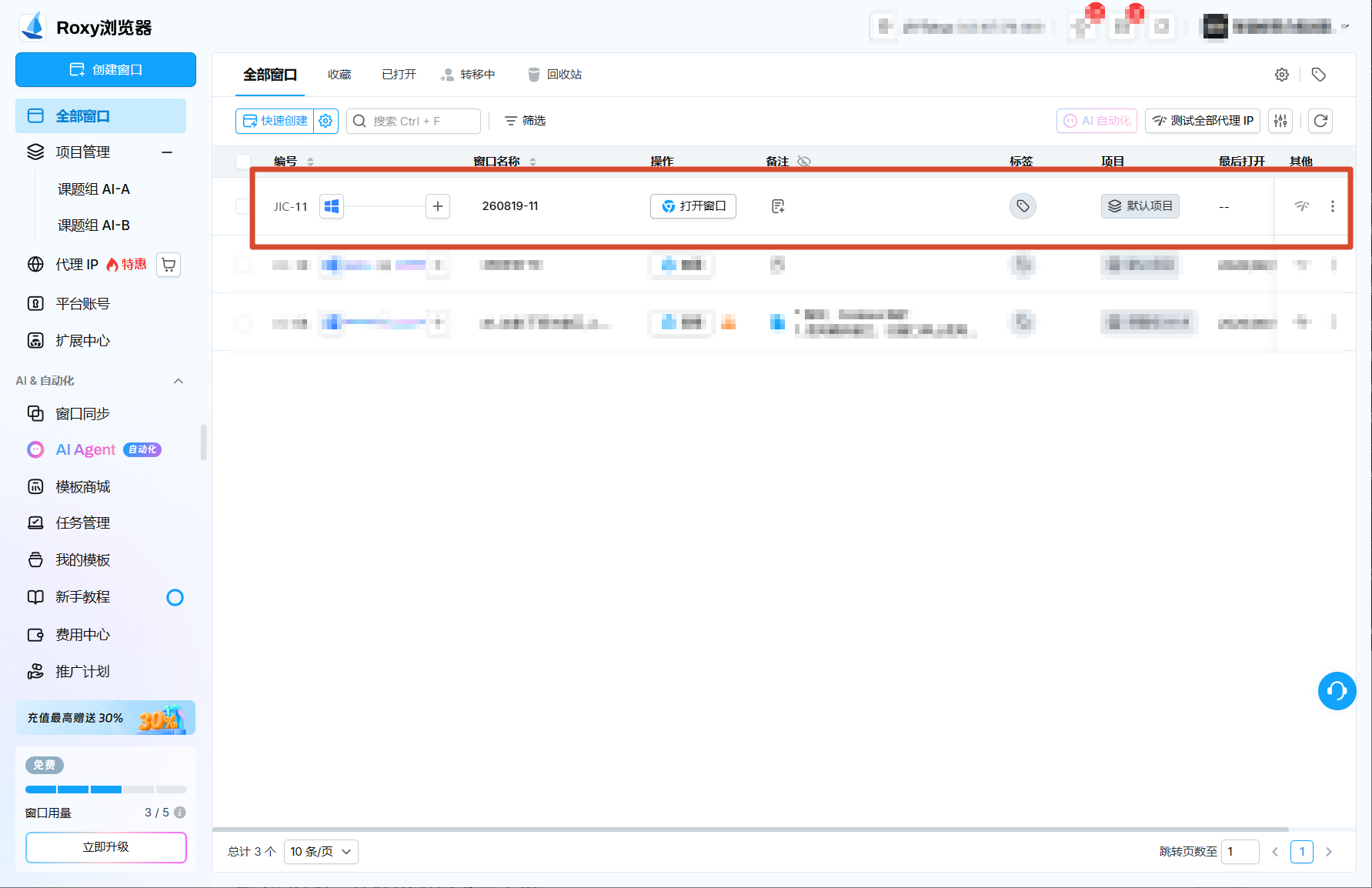This screenshot has width=1372, height=888.
Task: Go to the next page arrow
Action: click(1329, 852)
